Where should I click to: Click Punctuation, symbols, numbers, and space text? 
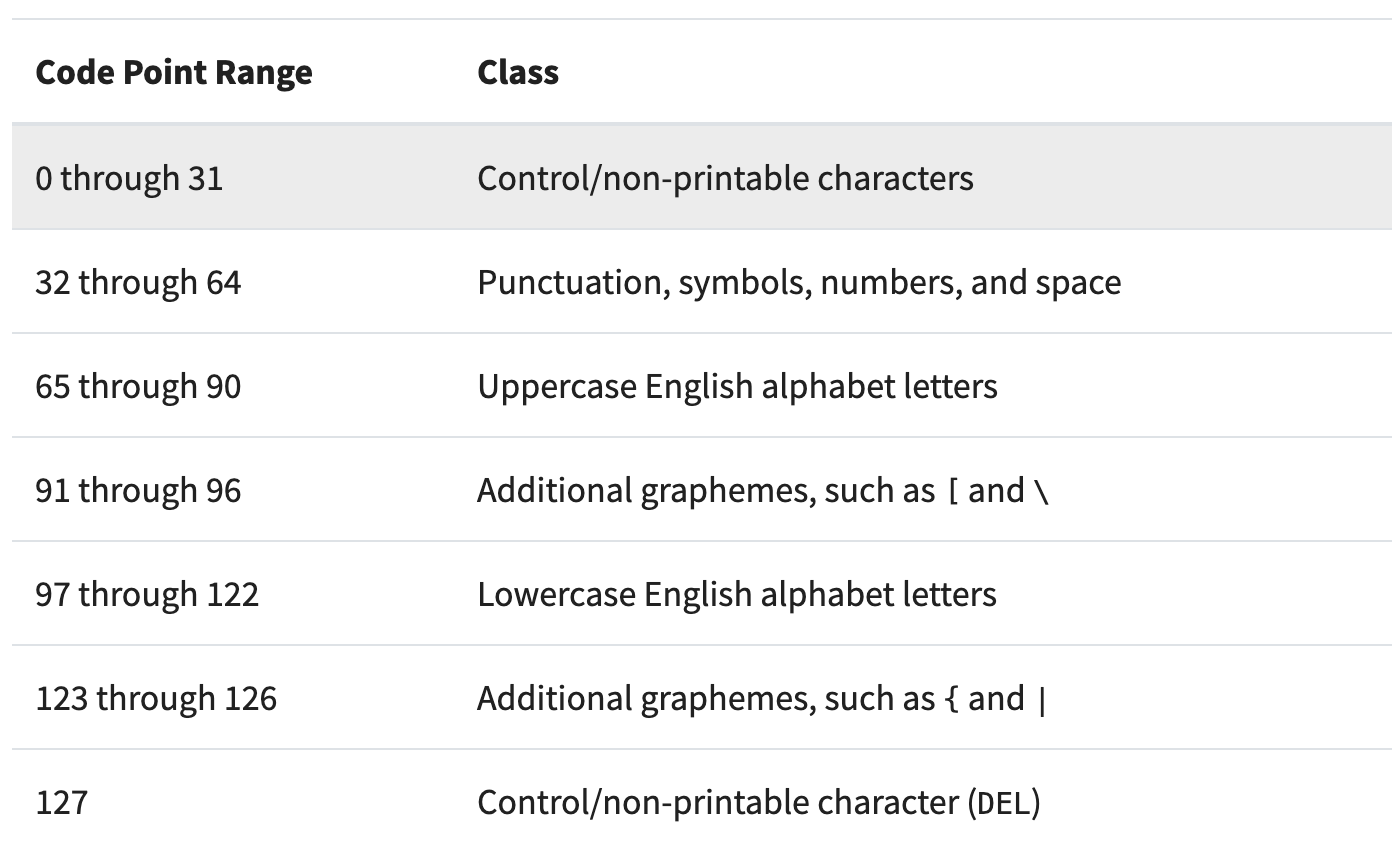pos(799,282)
